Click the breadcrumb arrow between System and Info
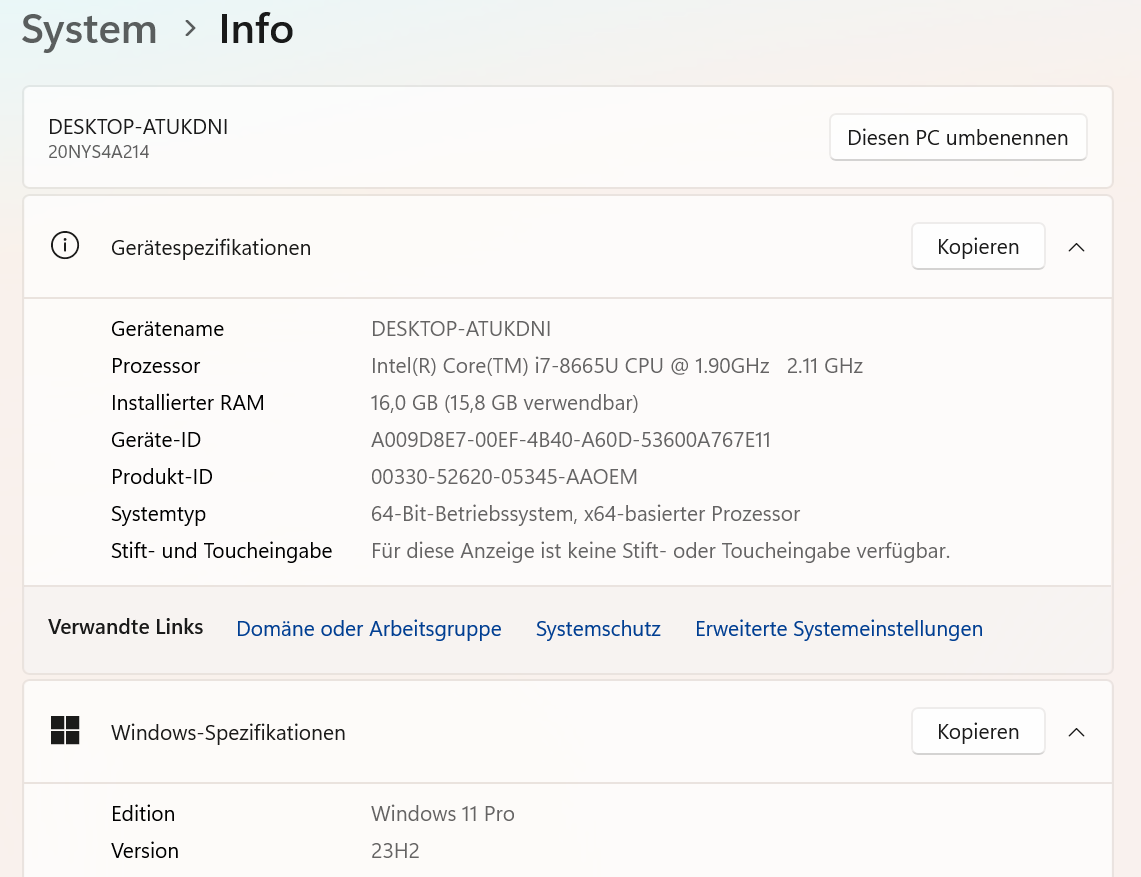Screen dimensions: 1141x877 pos(190,29)
